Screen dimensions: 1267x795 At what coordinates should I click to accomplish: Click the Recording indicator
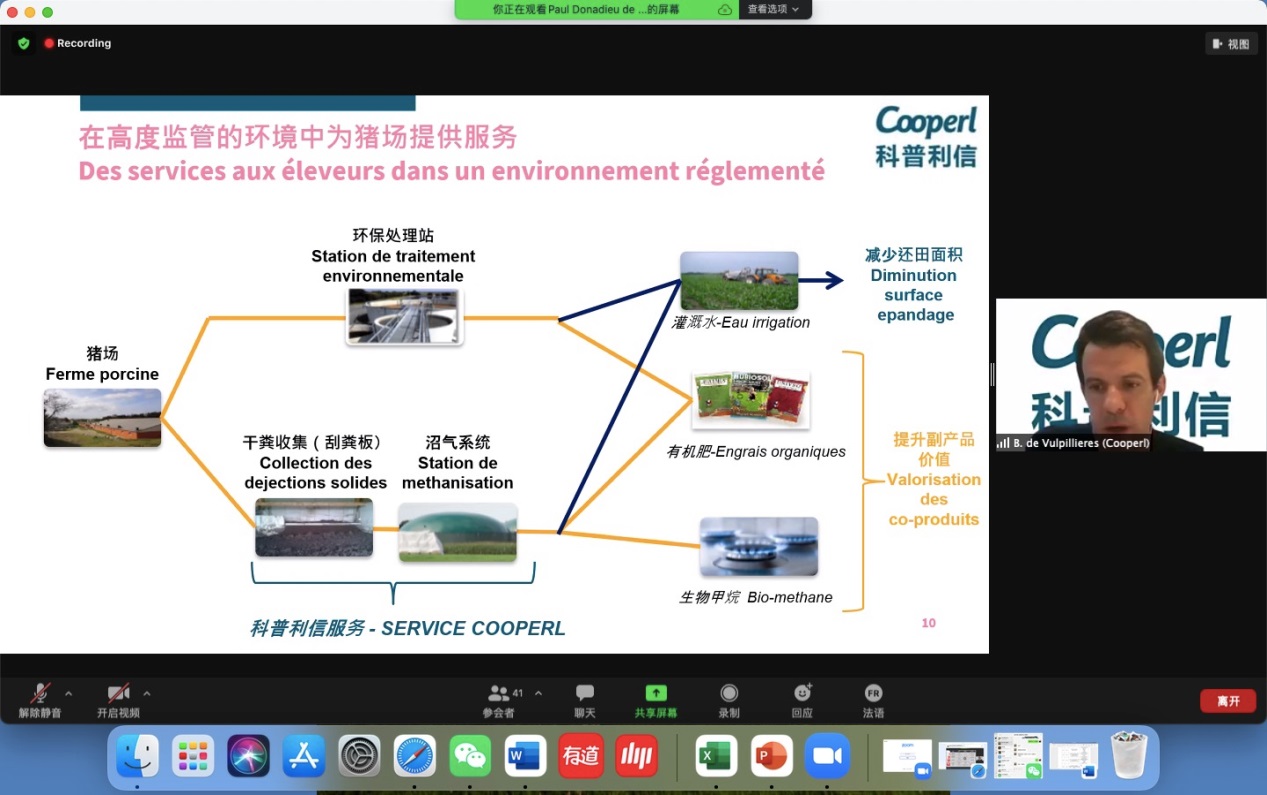[78, 44]
